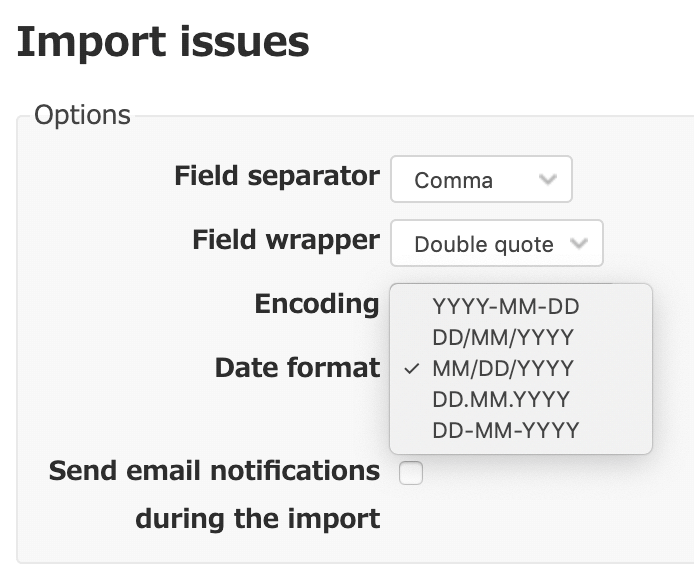Click the Date format label

pos(297,368)
